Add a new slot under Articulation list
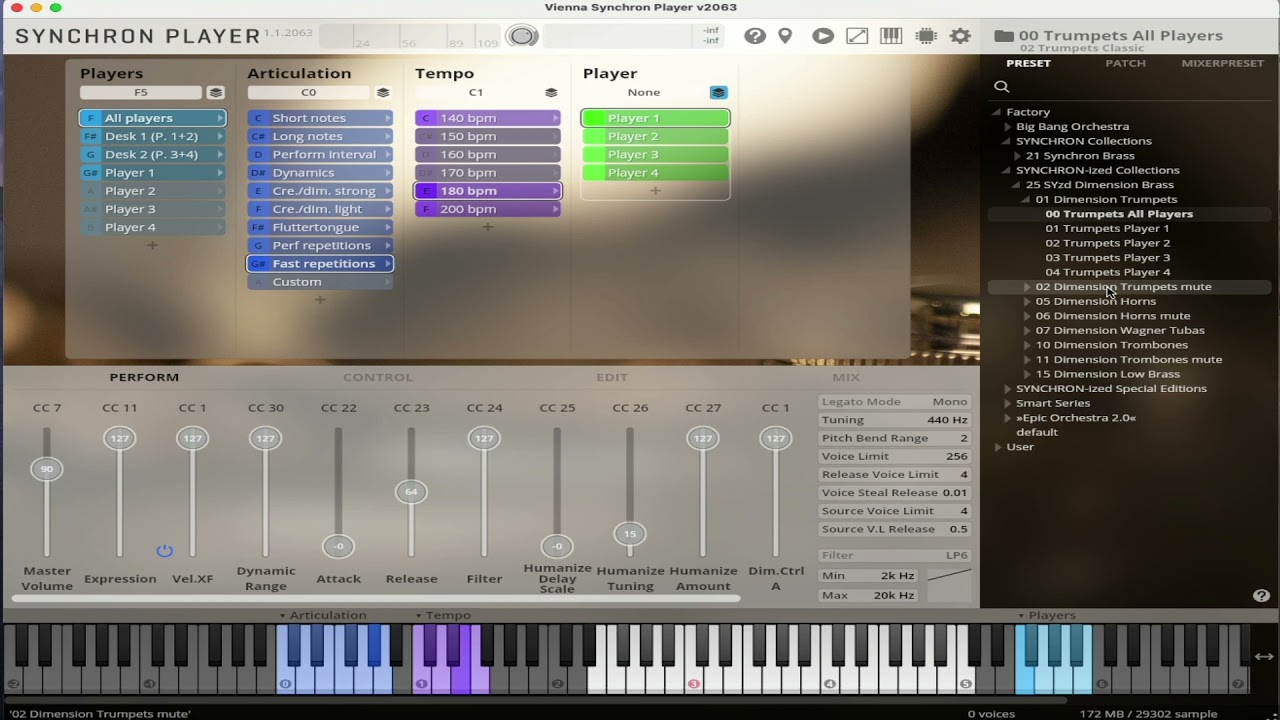Image resolution: width=1280 pixels, height=720 pixels. 320,300
